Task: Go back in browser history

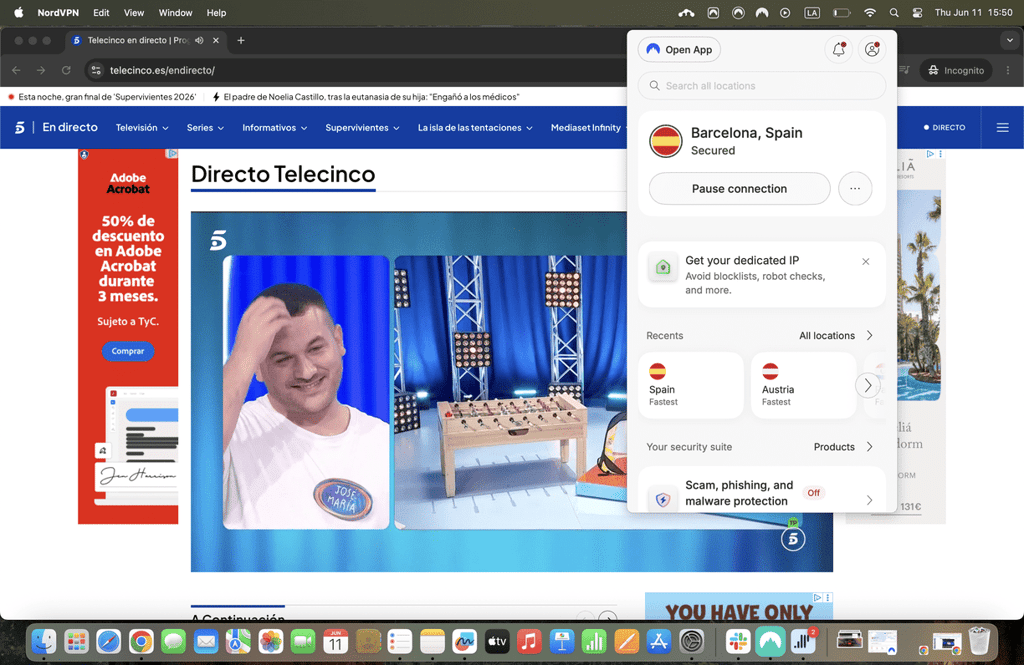Action: [x=16, y=71]
